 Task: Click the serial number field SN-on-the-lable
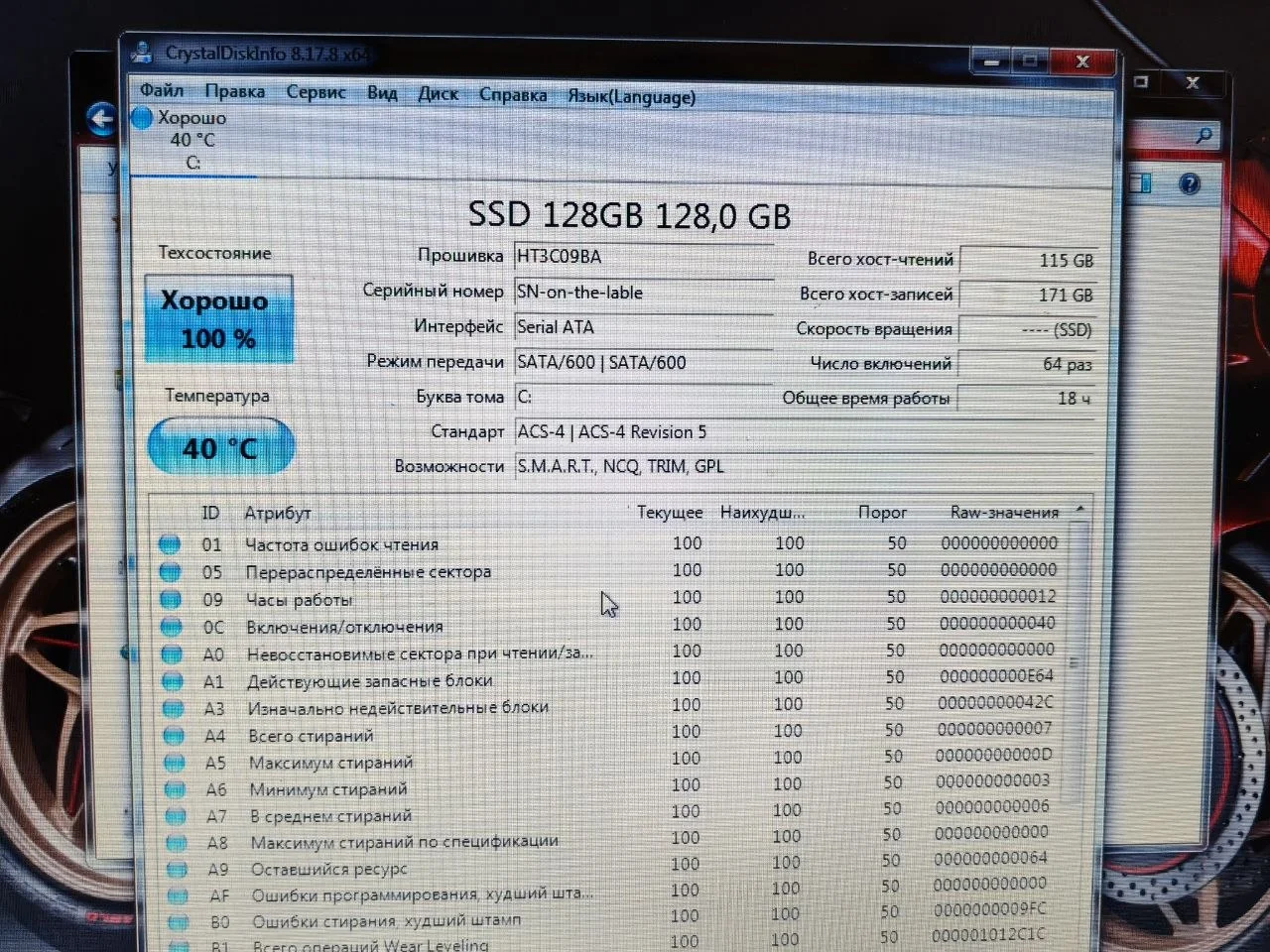pos(643,293)
